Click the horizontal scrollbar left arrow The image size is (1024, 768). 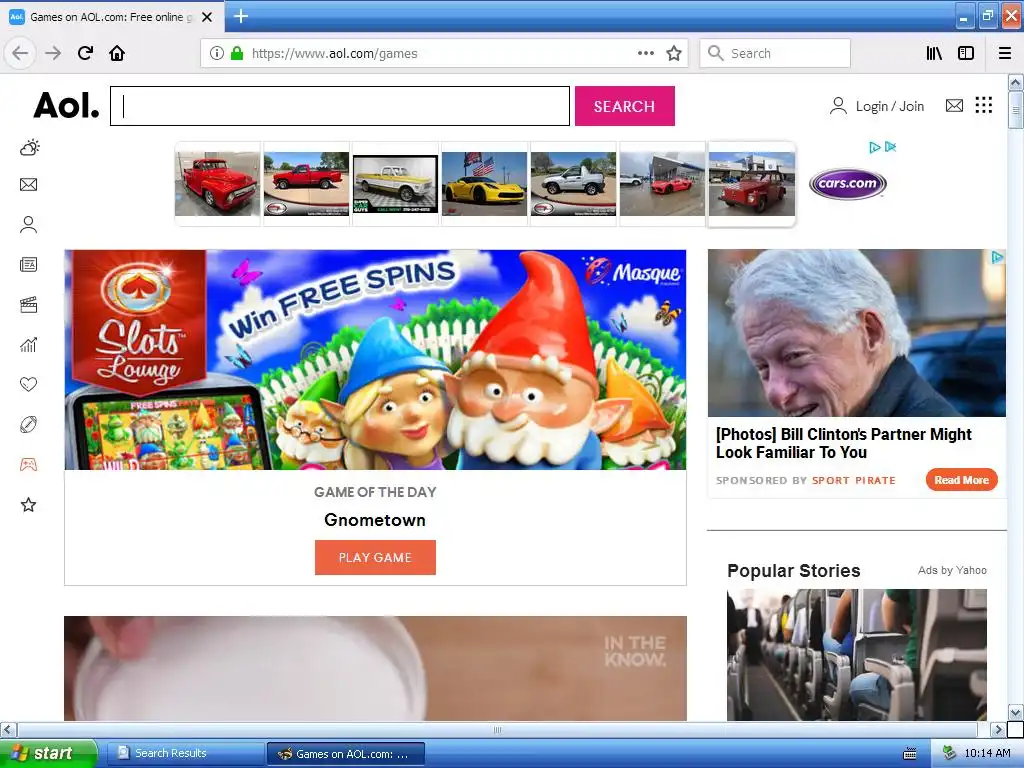(x=8, y=729)
